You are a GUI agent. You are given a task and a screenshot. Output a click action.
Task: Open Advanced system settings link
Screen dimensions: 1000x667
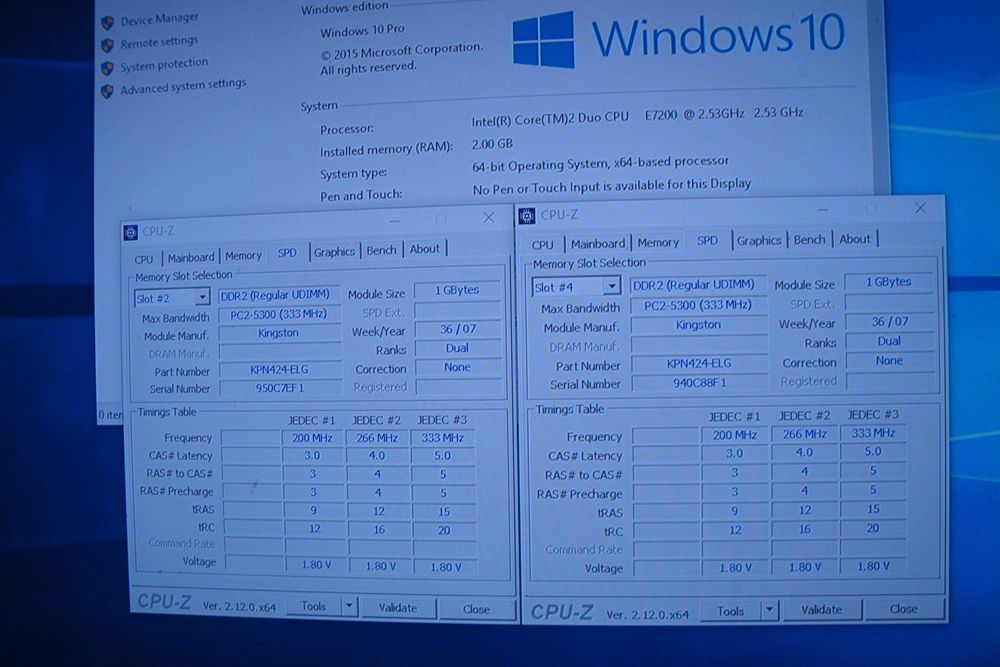coord(183,85)
